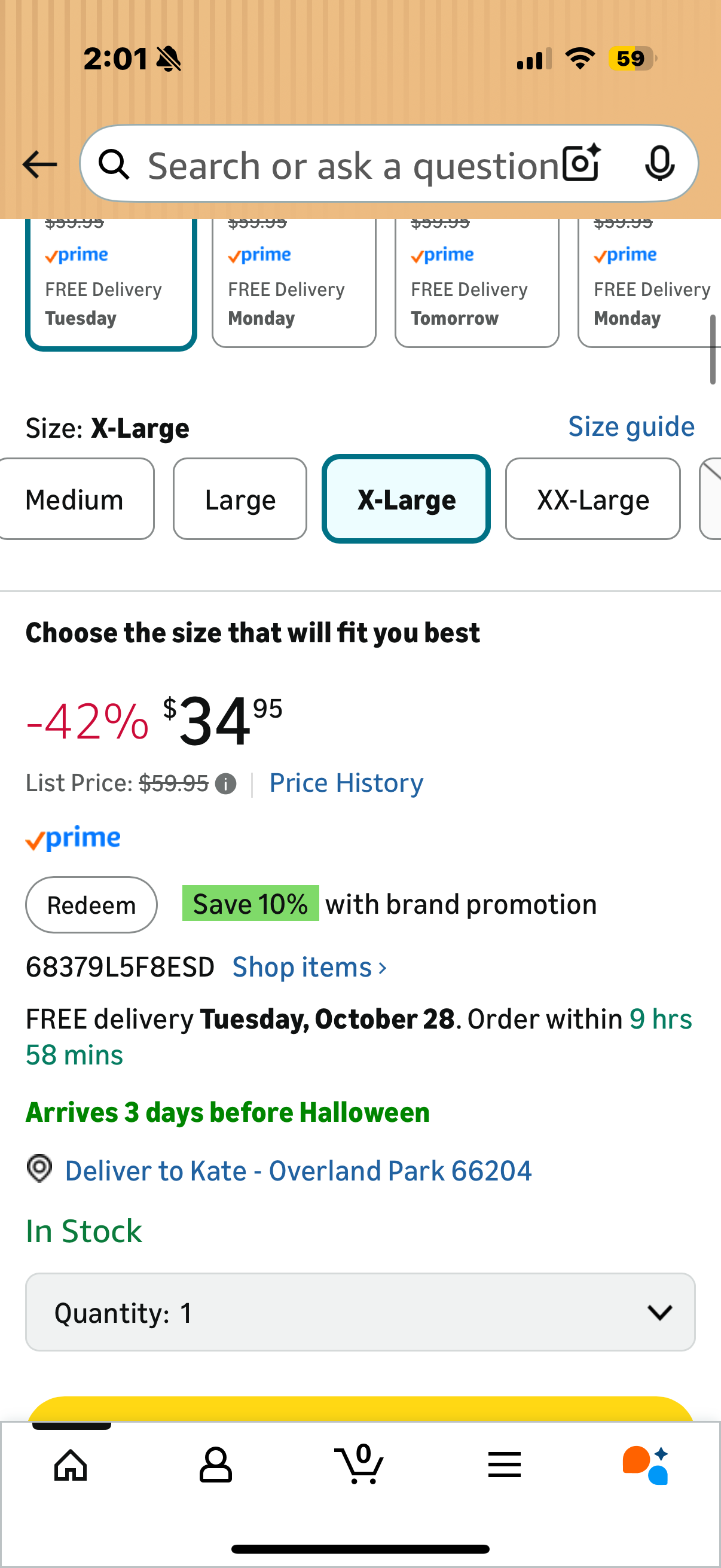View the Price History link
This screenshot has width=721, height=1568.
click(346, 783)
